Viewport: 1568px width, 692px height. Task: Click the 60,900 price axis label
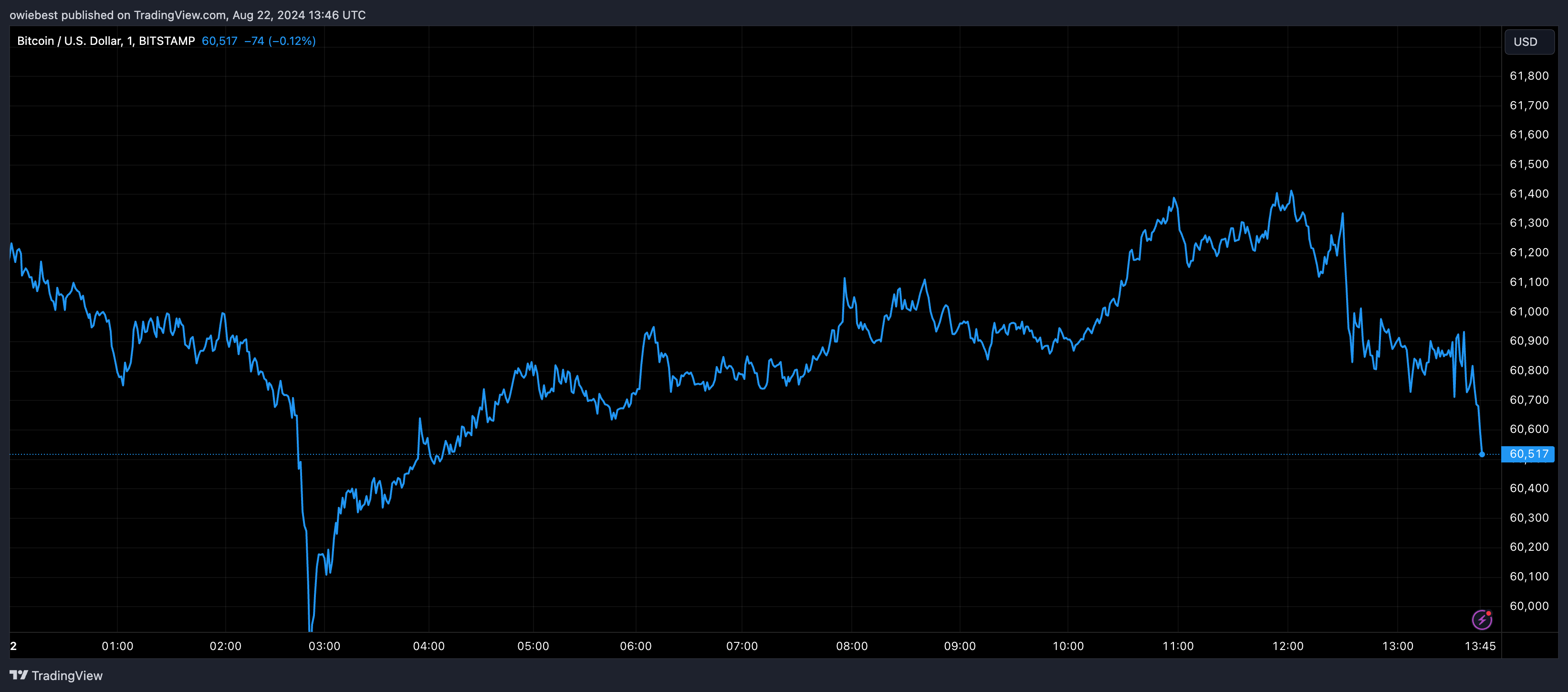(1529, 341)
